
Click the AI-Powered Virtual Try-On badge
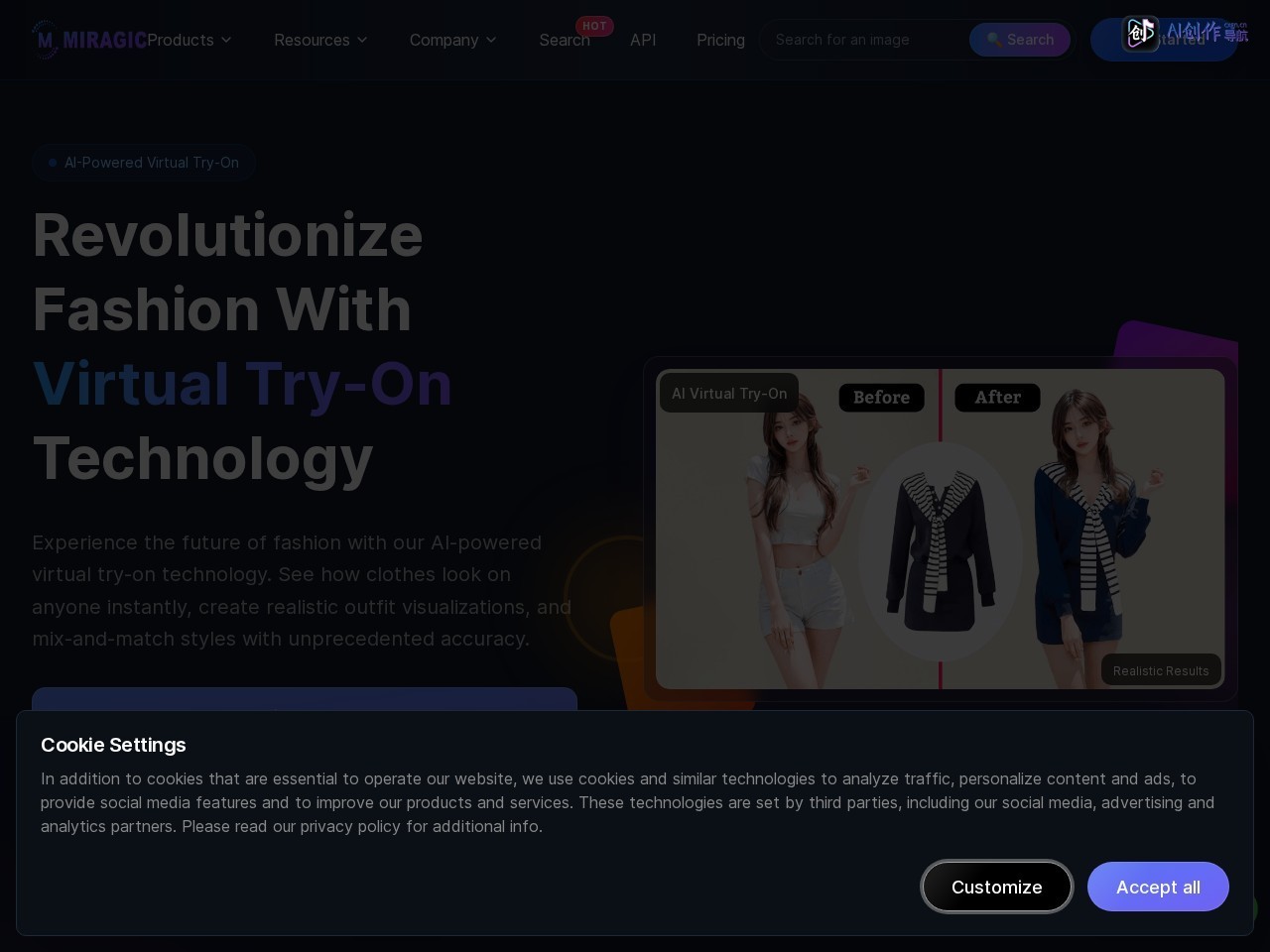tap(145, 163)
